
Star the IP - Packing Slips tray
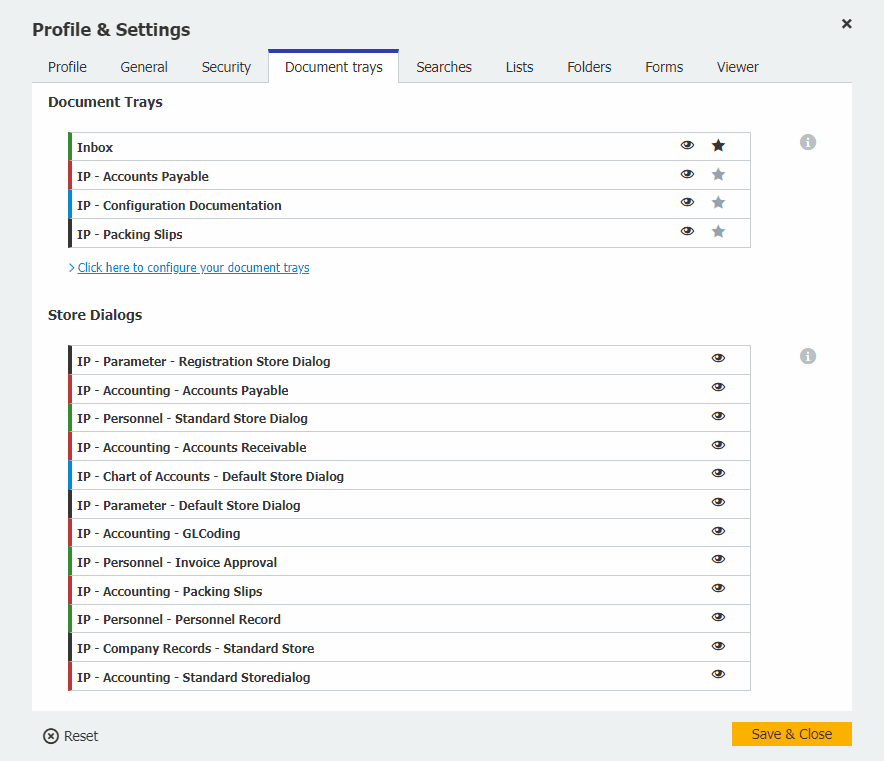[718, 232]
